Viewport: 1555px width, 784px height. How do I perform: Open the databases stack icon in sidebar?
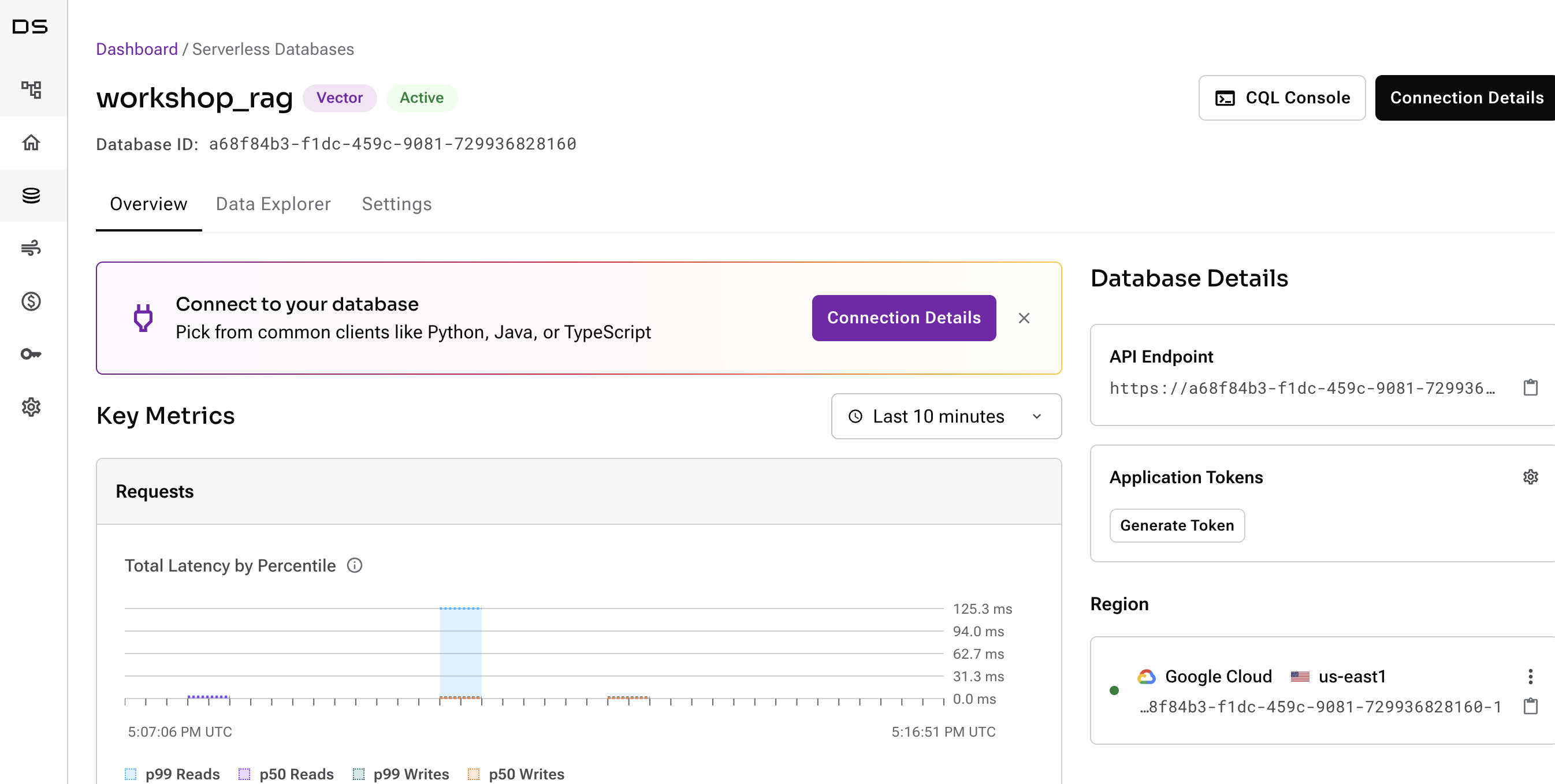(31, 196)
